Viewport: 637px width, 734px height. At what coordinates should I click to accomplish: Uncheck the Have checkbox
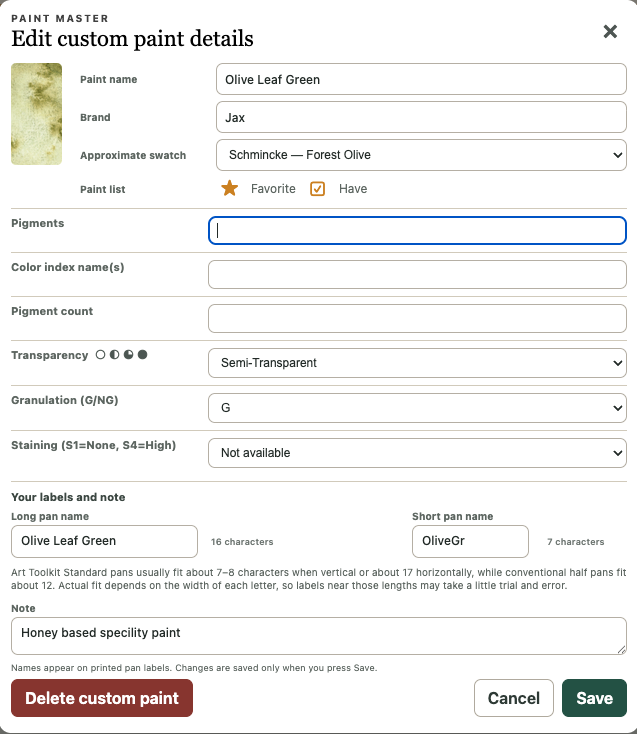pyautogui.click(x=317, y=189)
